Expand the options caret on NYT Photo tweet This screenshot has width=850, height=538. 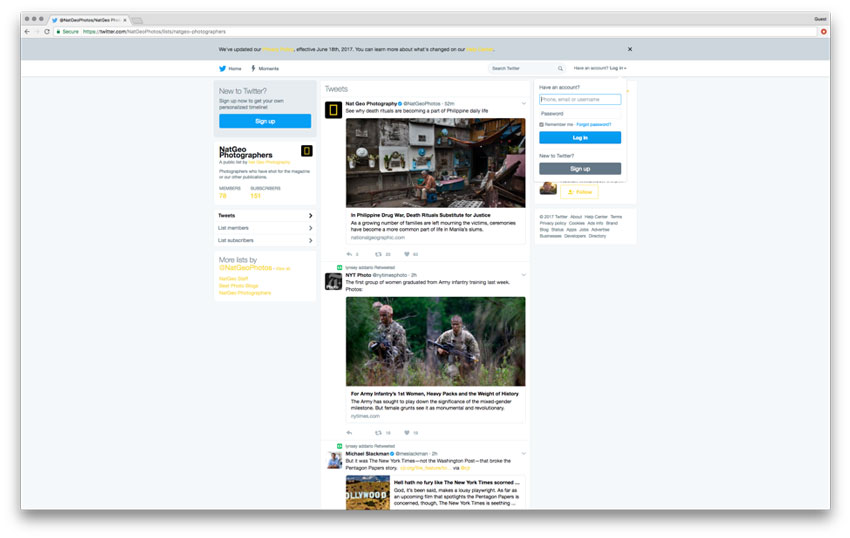[x=524, y=275]
